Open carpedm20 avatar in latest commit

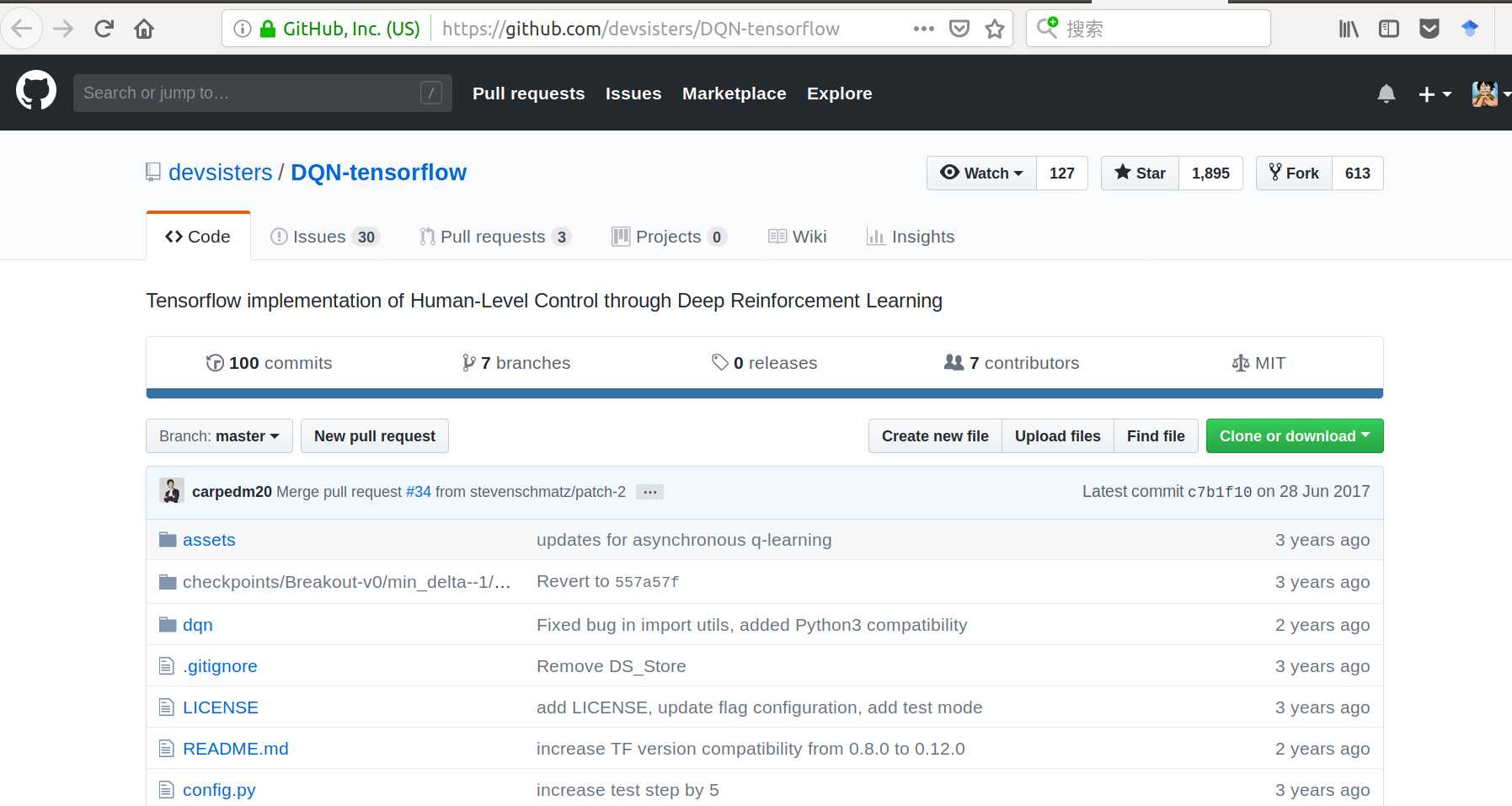coord(172,491)
